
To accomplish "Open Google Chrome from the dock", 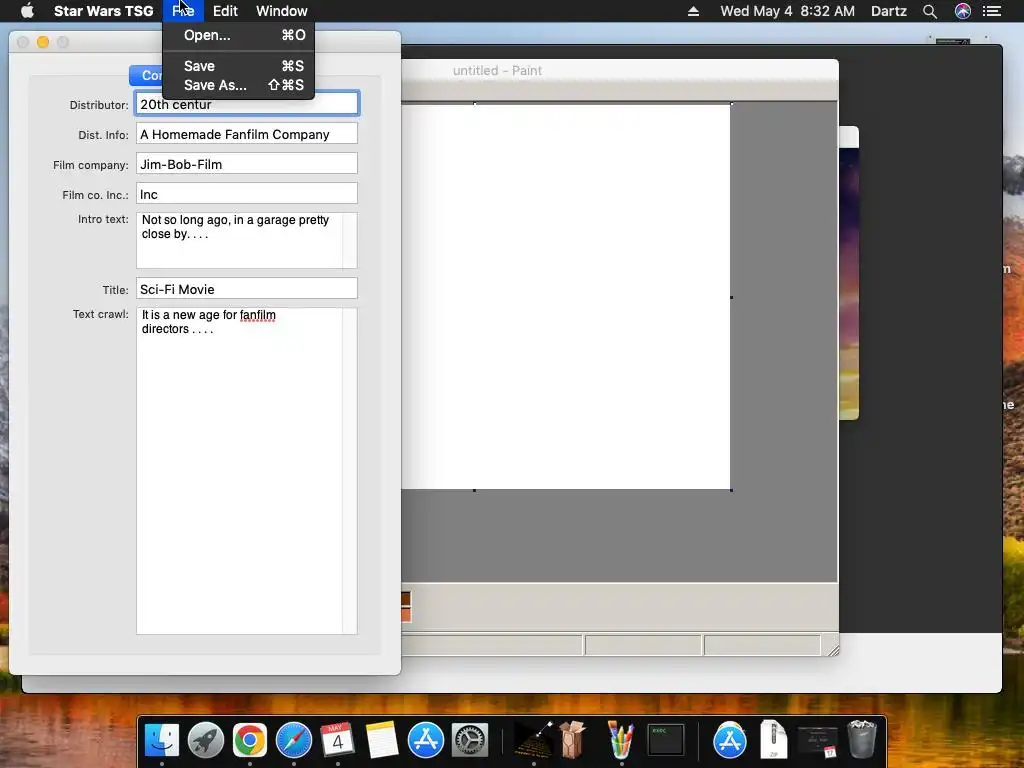I will tap(249, 740).
